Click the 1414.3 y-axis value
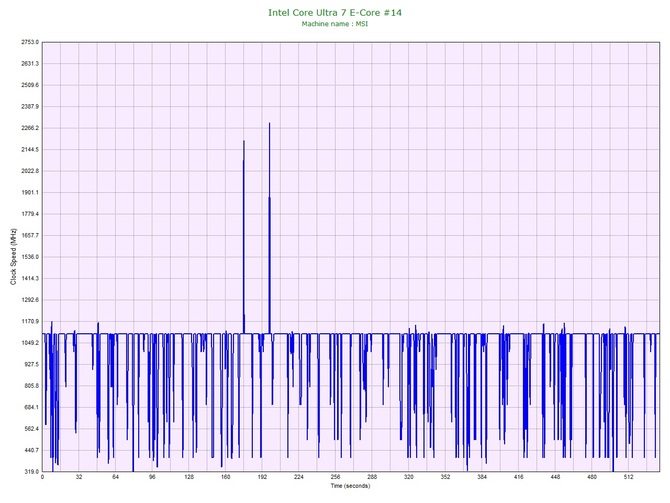This screenshot has width=670, height=503. pyautogui.click(x=30, y=278)
